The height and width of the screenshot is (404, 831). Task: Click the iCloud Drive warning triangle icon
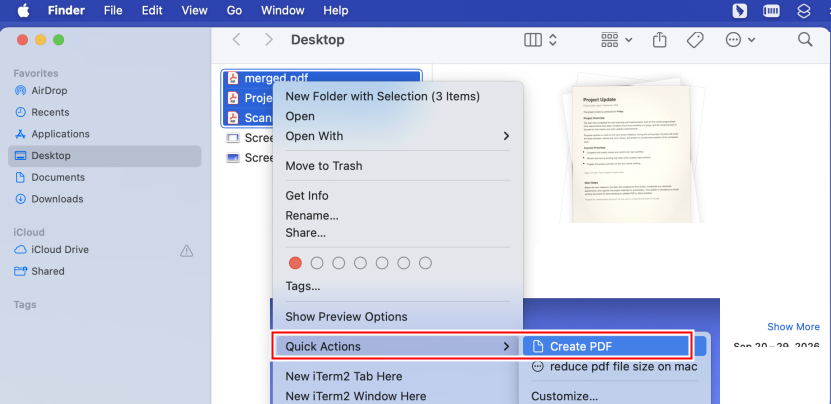tap(187, 250)
